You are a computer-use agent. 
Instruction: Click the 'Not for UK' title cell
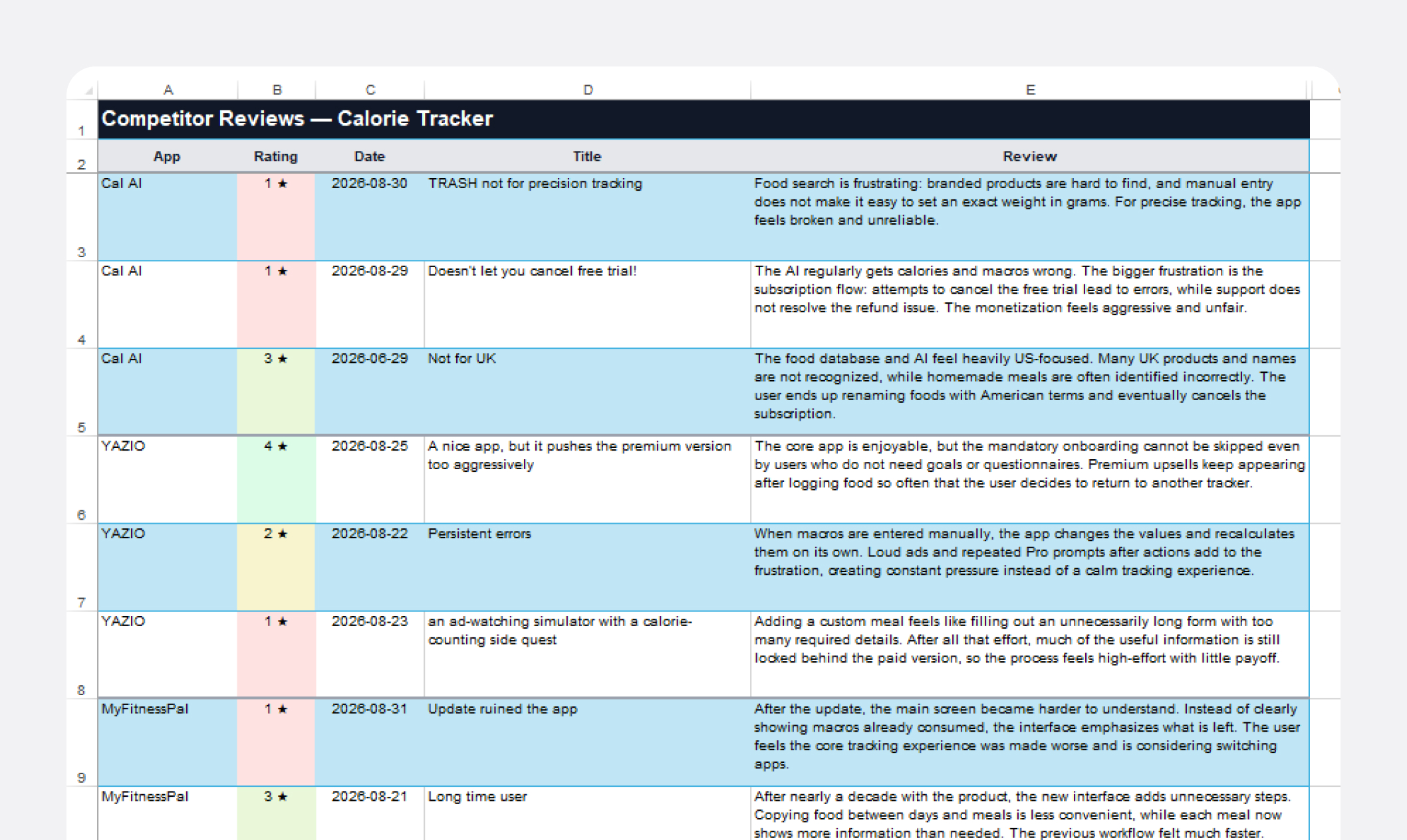pos(588,391)
